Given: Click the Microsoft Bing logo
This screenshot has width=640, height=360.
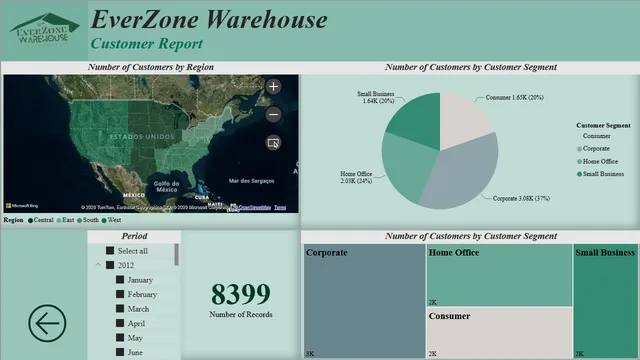Looking at the screenshot, I should tap(22, 206).
